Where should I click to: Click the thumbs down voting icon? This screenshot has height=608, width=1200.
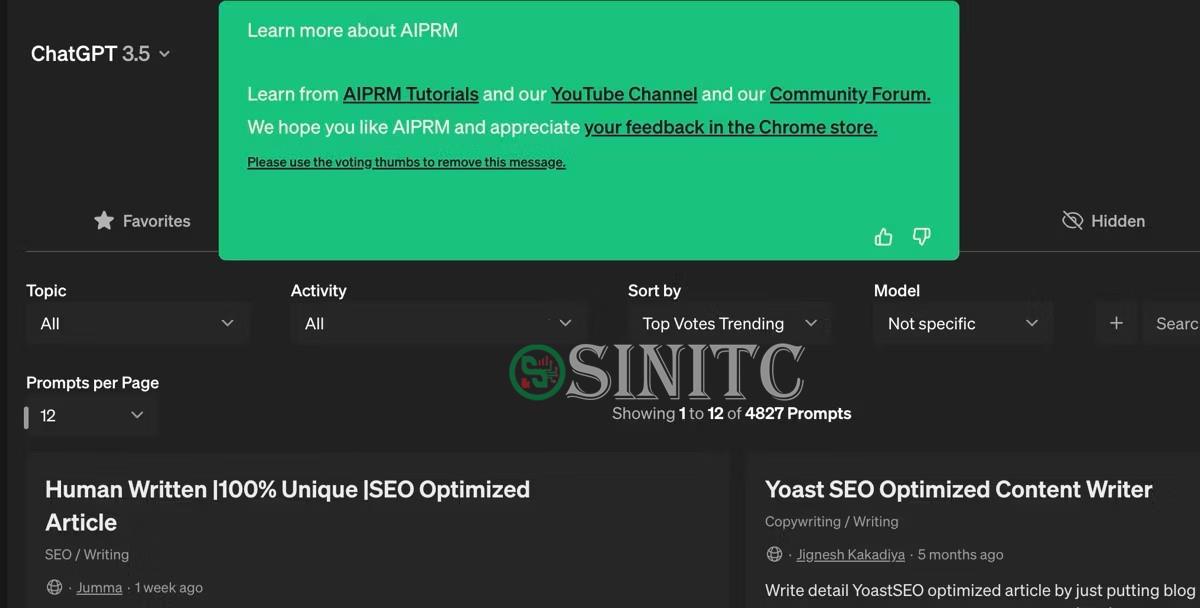[x=922, y=236]
